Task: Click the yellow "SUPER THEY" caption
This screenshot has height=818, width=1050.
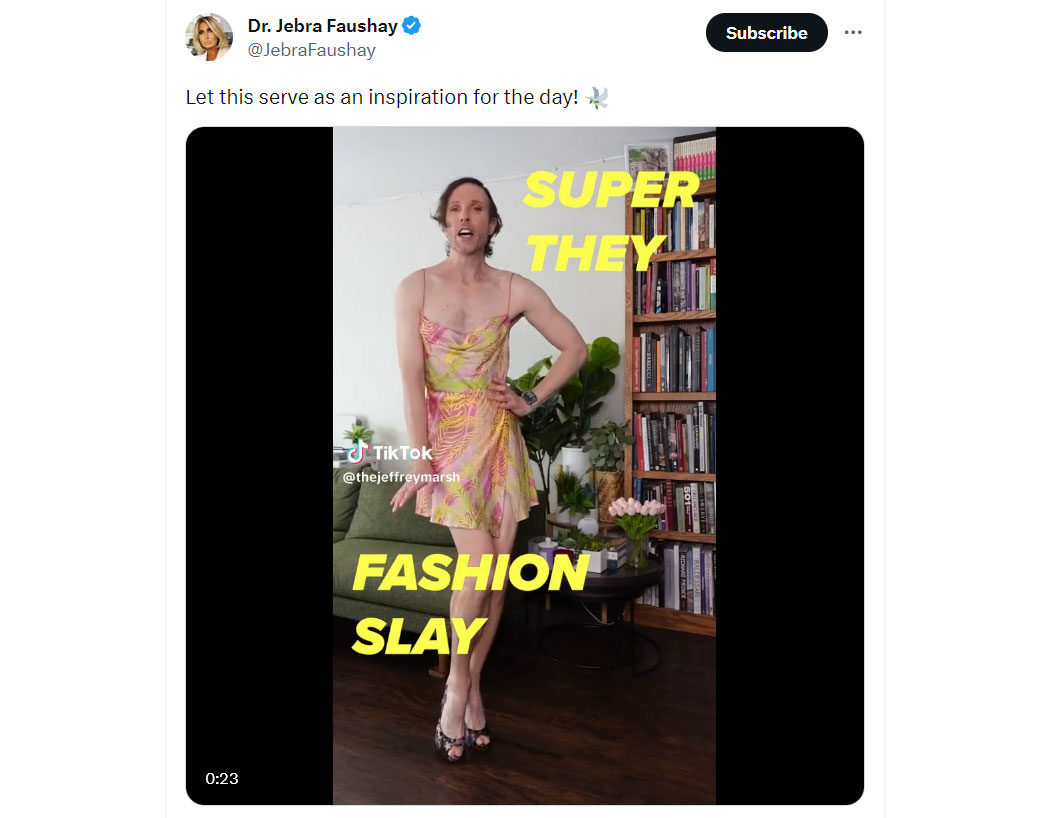Action: (x=610, y=222)
